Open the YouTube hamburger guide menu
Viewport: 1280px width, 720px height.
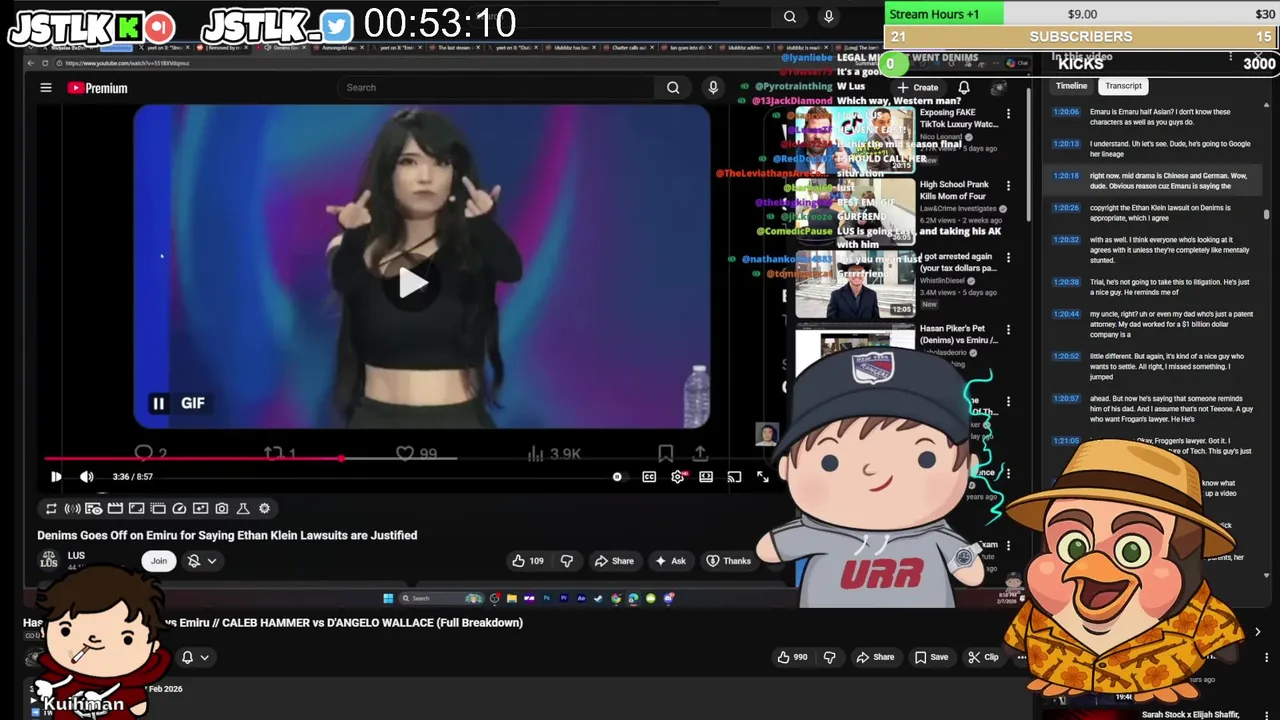[x=46, y=88]
